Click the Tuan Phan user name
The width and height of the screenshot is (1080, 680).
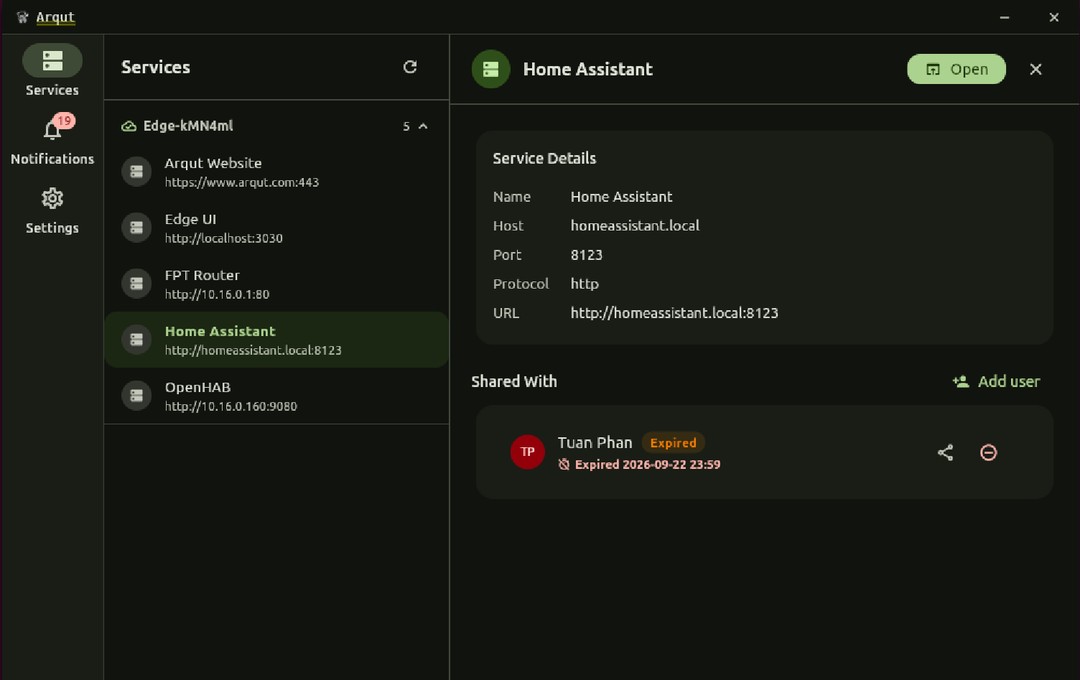594,442
